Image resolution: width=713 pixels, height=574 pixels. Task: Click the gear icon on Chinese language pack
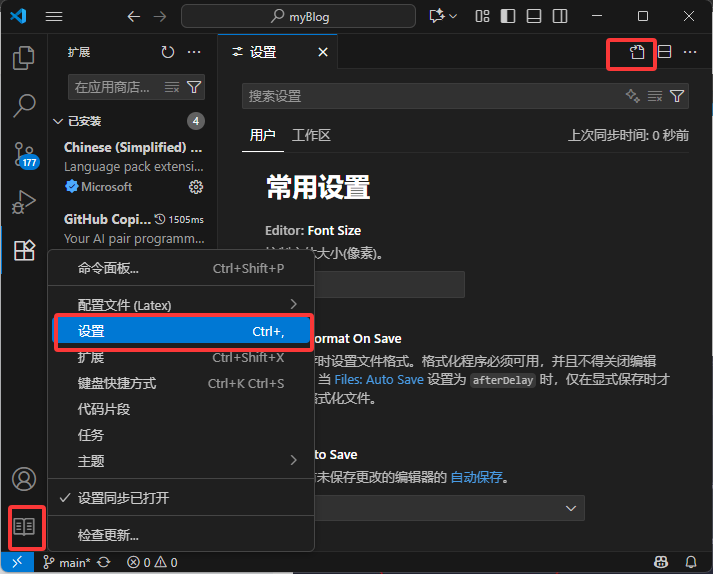196,187
